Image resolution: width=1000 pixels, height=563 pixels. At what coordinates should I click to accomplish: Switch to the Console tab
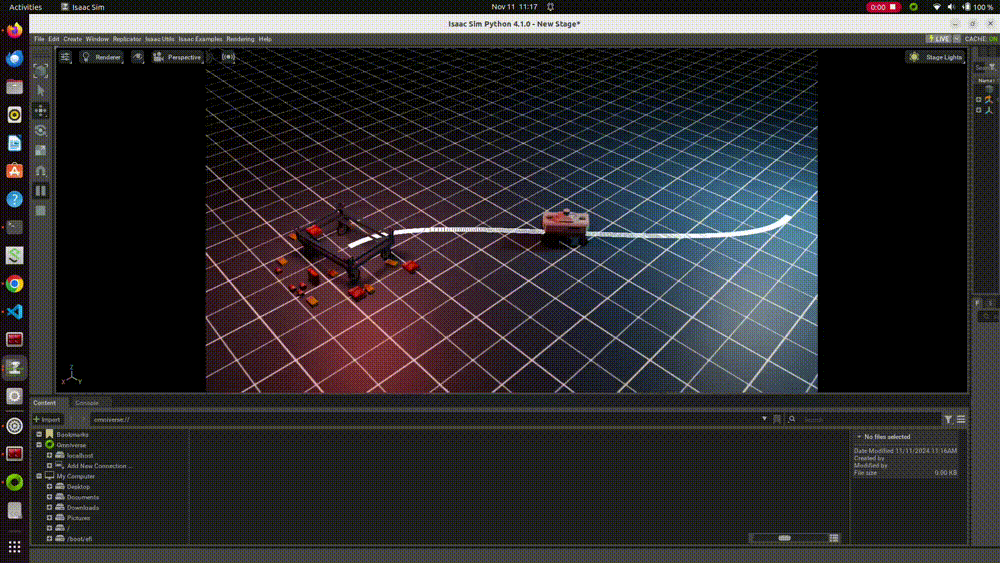point(87,403)
